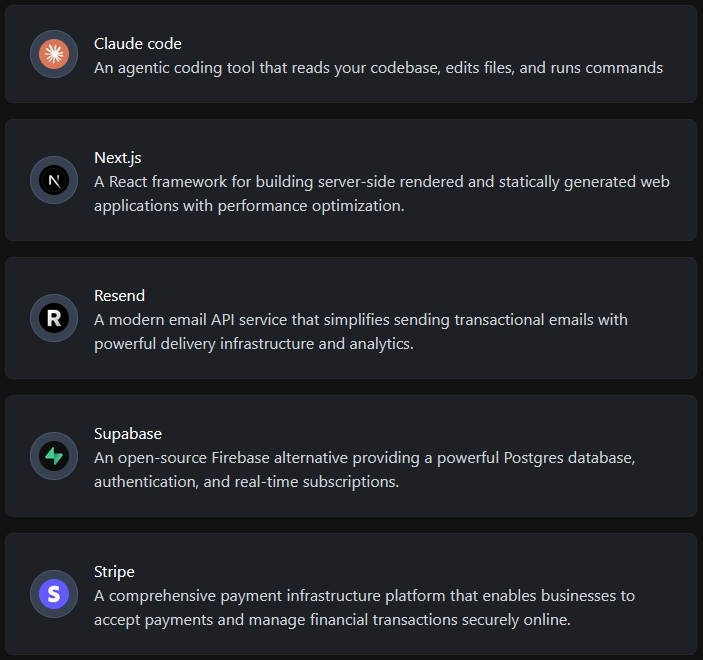Click the Next.js N logo icon
Screen dimensions: 703x660
pyautogui.click(x=54, y=180)
